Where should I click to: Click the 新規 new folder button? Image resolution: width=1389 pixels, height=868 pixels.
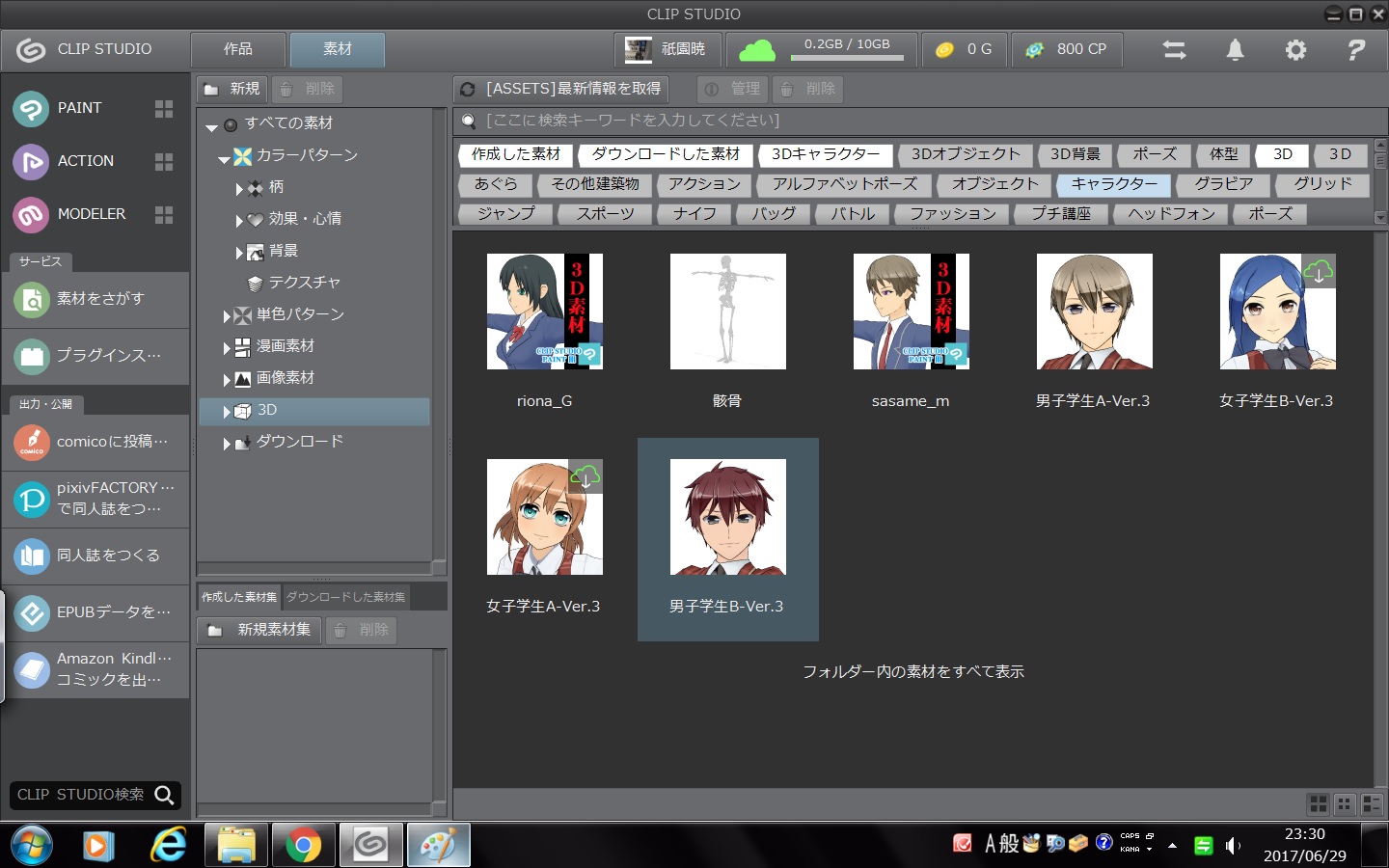click(231, 89)
